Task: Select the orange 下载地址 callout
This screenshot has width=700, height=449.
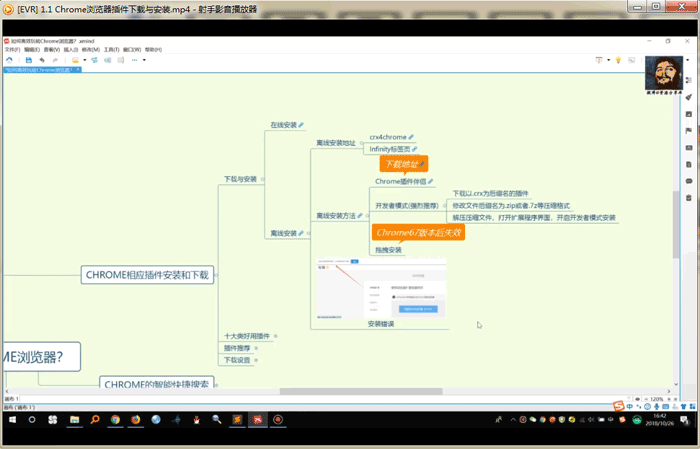Action: pyautogui.click(x=404, y=164)
